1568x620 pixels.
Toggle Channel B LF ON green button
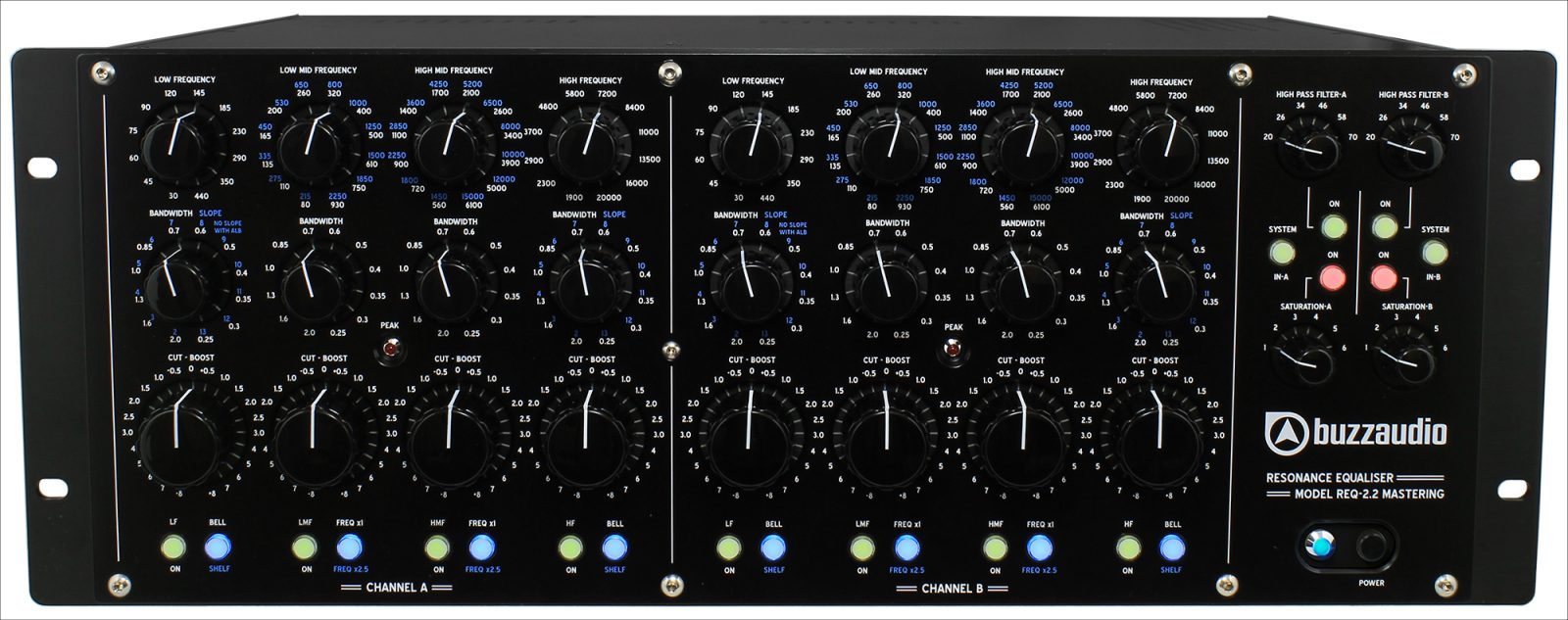tap(728, 548)
